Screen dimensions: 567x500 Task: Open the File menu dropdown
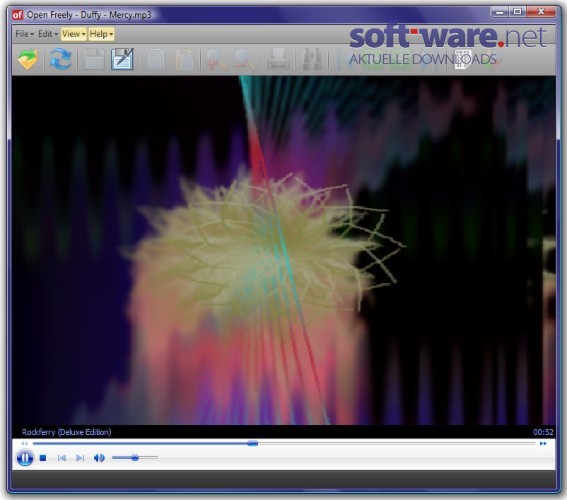(x=25, y=34)
